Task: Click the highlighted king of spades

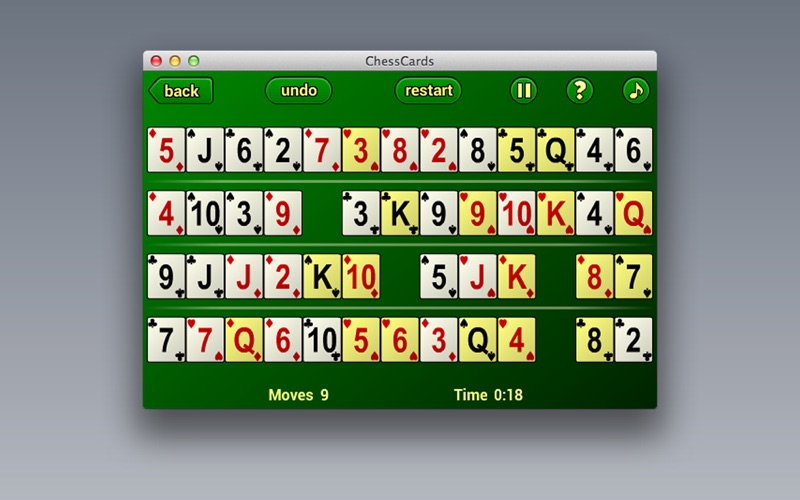Action: click(322, 277)
